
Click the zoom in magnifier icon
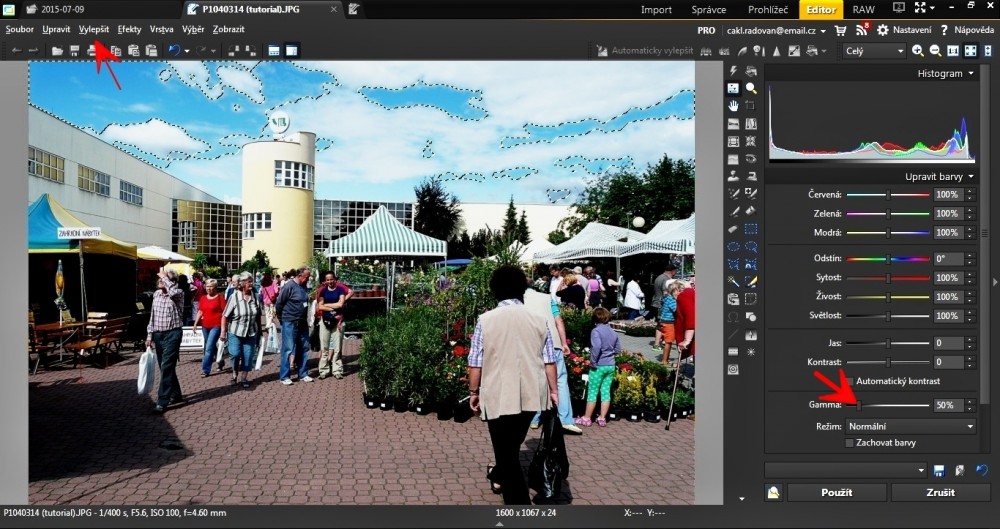[x=918, y=51]
